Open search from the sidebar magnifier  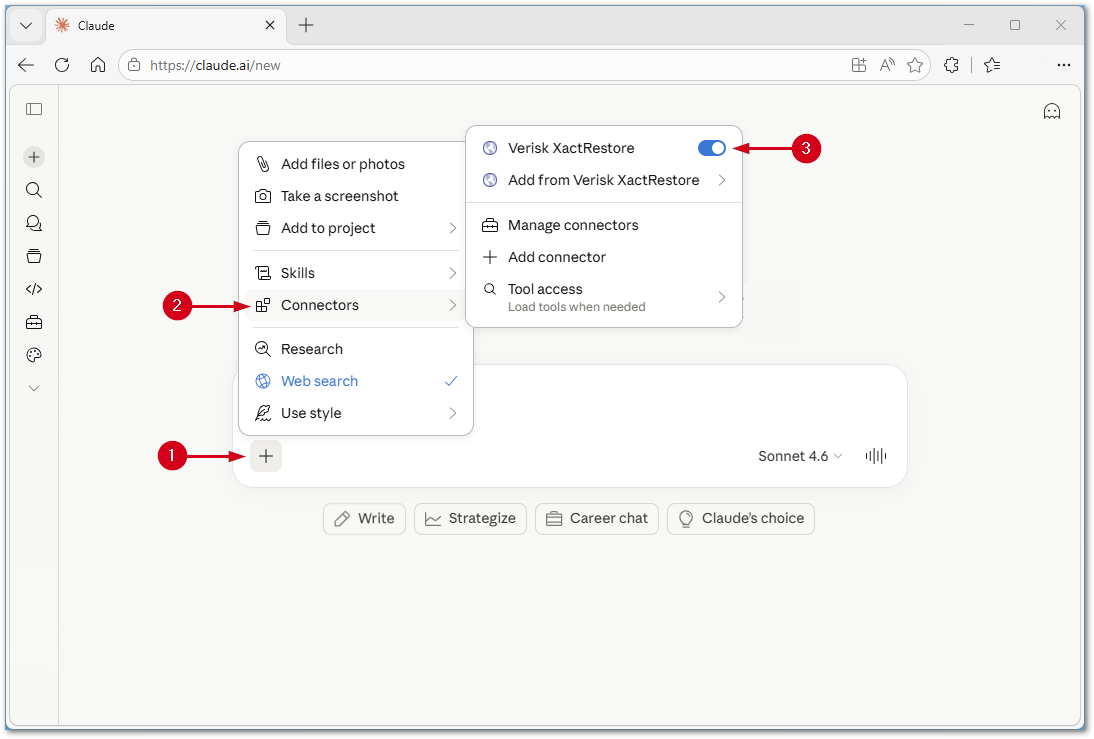click(x=33, y=190)
